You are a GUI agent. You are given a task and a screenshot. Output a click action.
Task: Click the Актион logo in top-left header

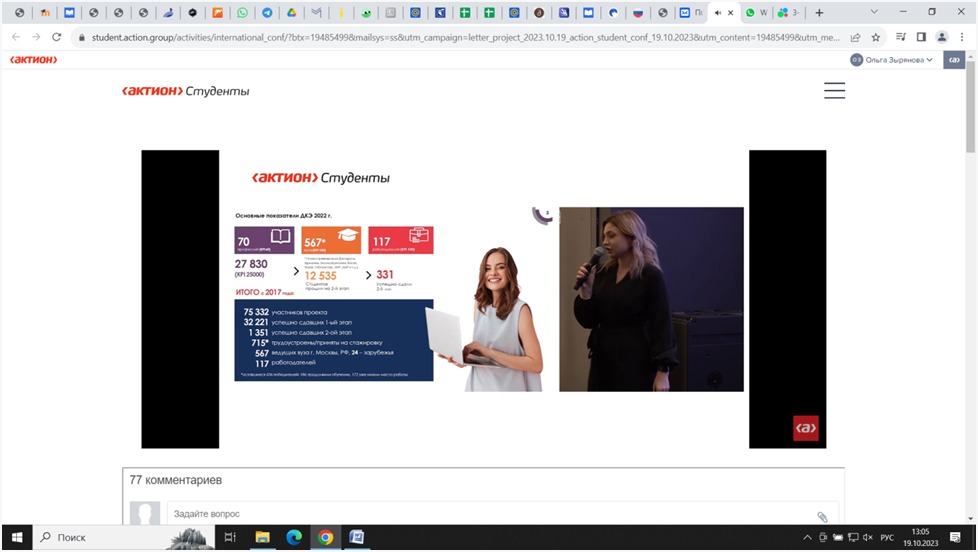(x=33, y=60)
